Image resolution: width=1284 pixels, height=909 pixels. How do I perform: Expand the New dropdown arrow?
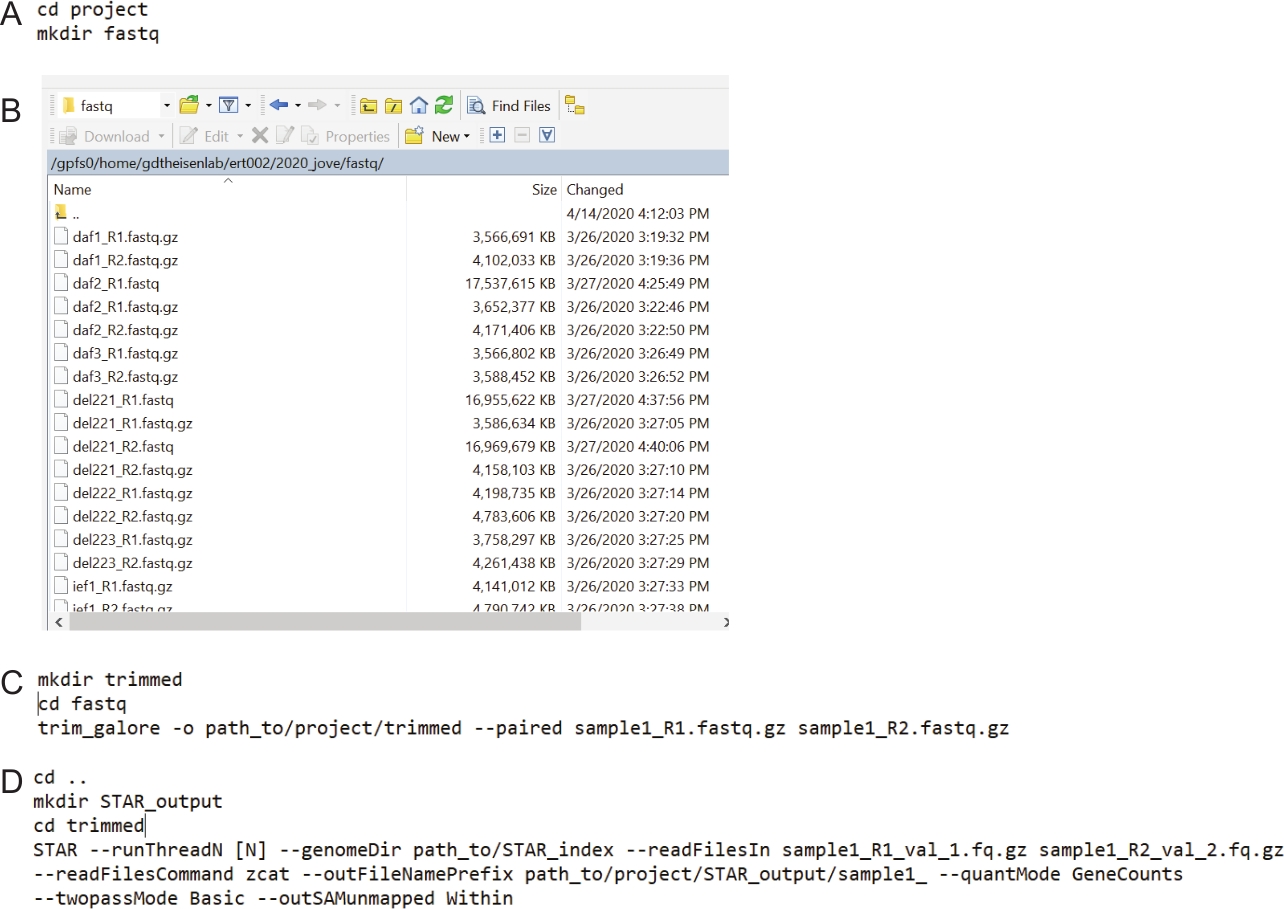467,136
